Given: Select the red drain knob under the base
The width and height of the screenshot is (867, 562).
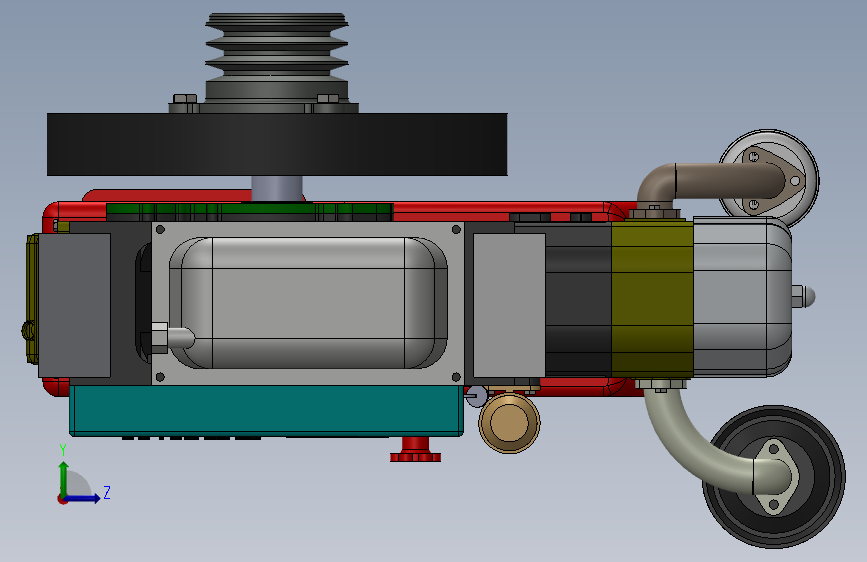Looking at the screenshot, I should pyautogui.click(x=416, y=449).
